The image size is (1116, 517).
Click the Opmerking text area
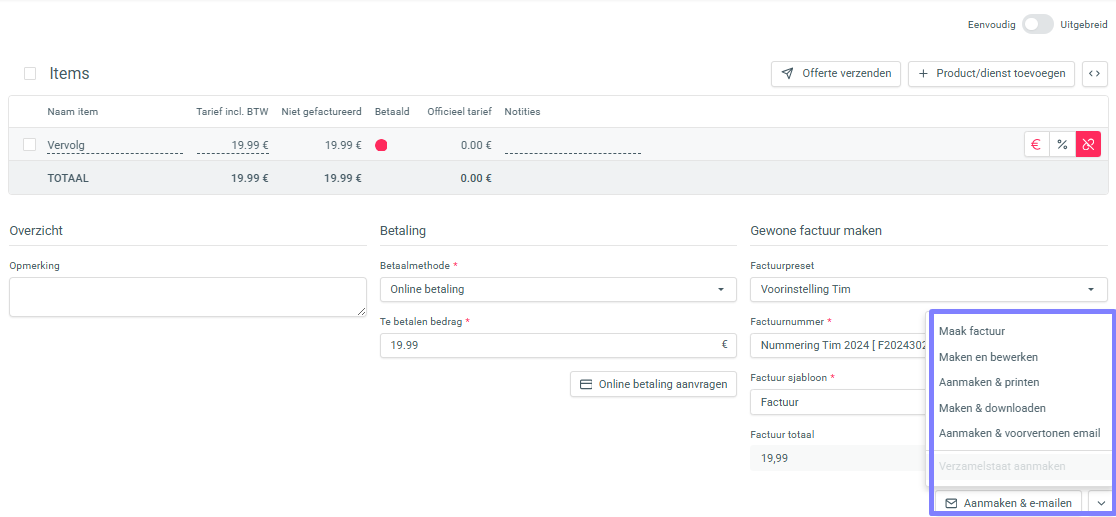[x=188, y=297]
